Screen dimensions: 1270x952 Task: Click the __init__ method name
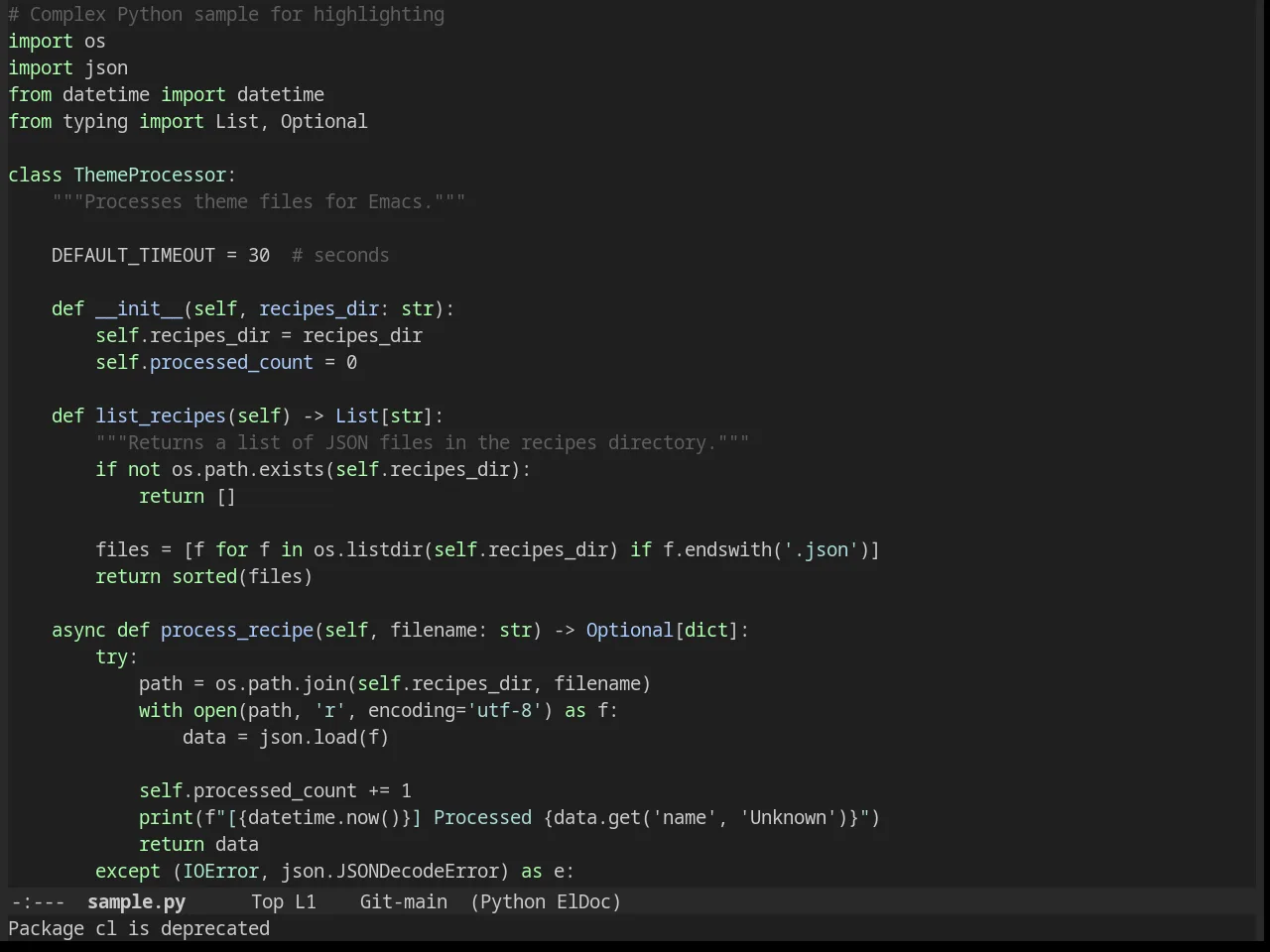[139, 309]
